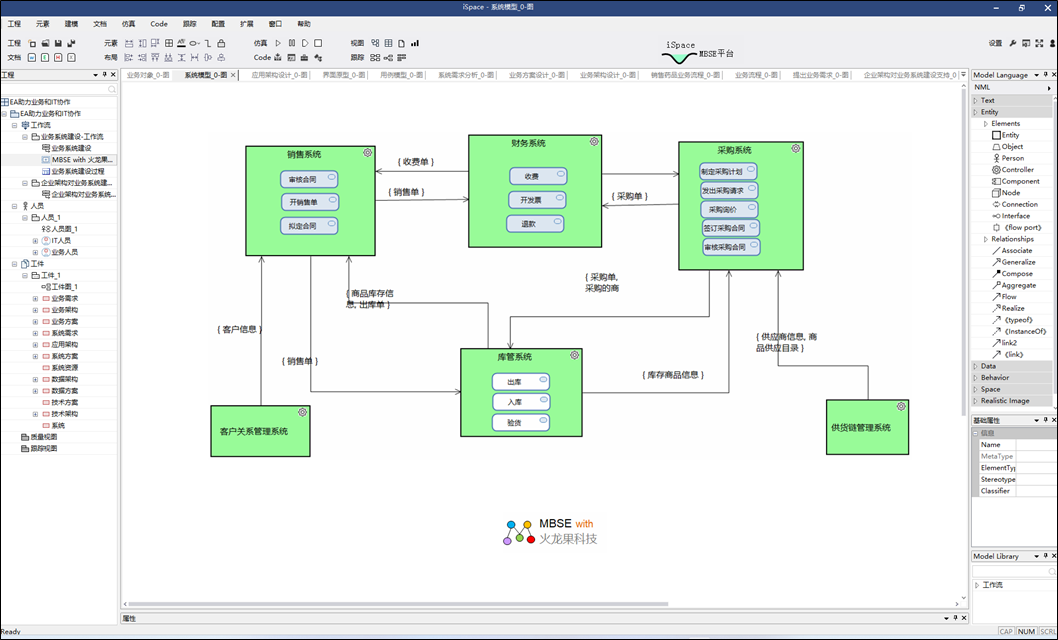Click the simulation play button in toolbar
1058x640 pixels.
[279, 43]
